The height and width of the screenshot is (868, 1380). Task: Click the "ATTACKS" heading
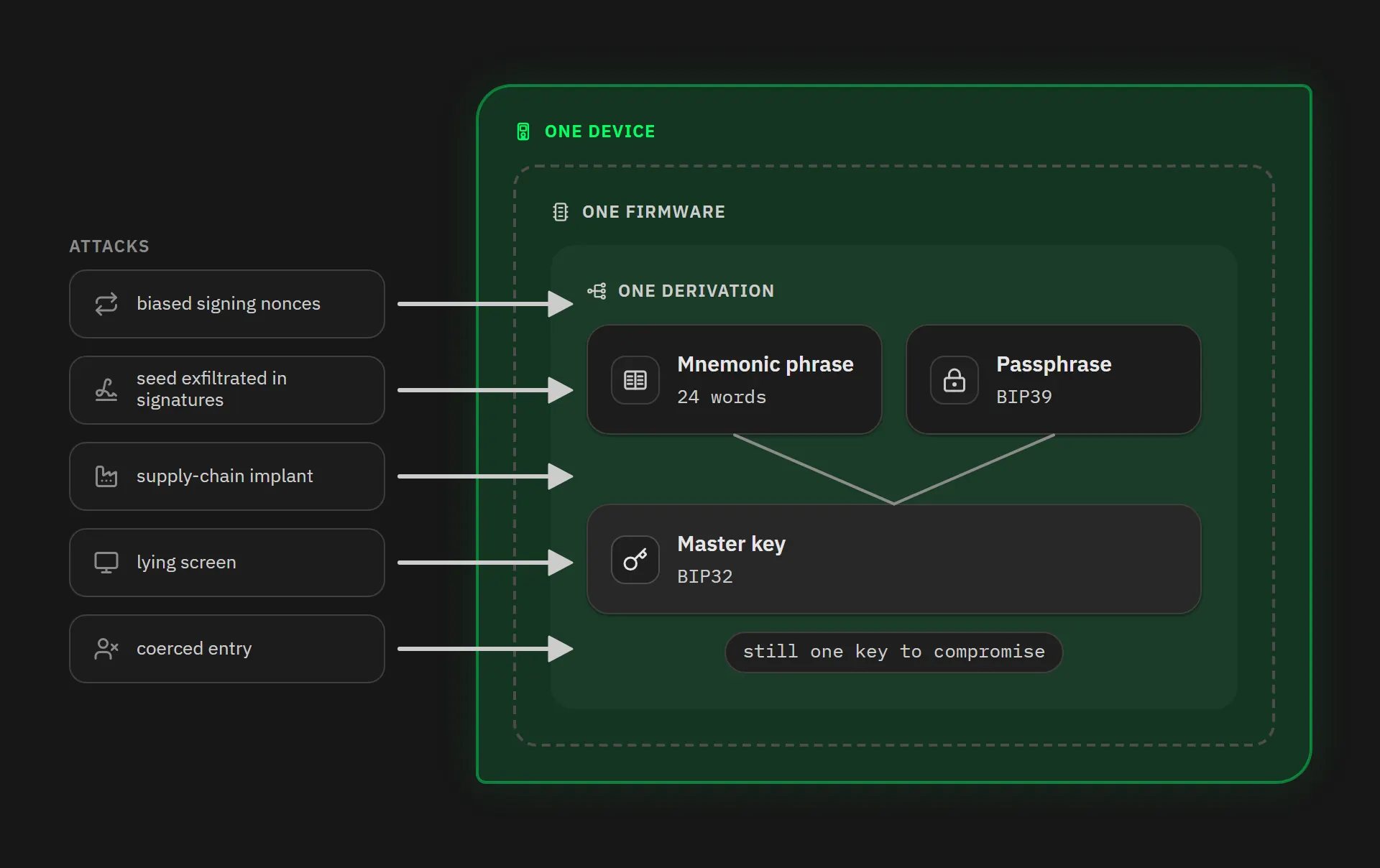click(x=109, y=246)
